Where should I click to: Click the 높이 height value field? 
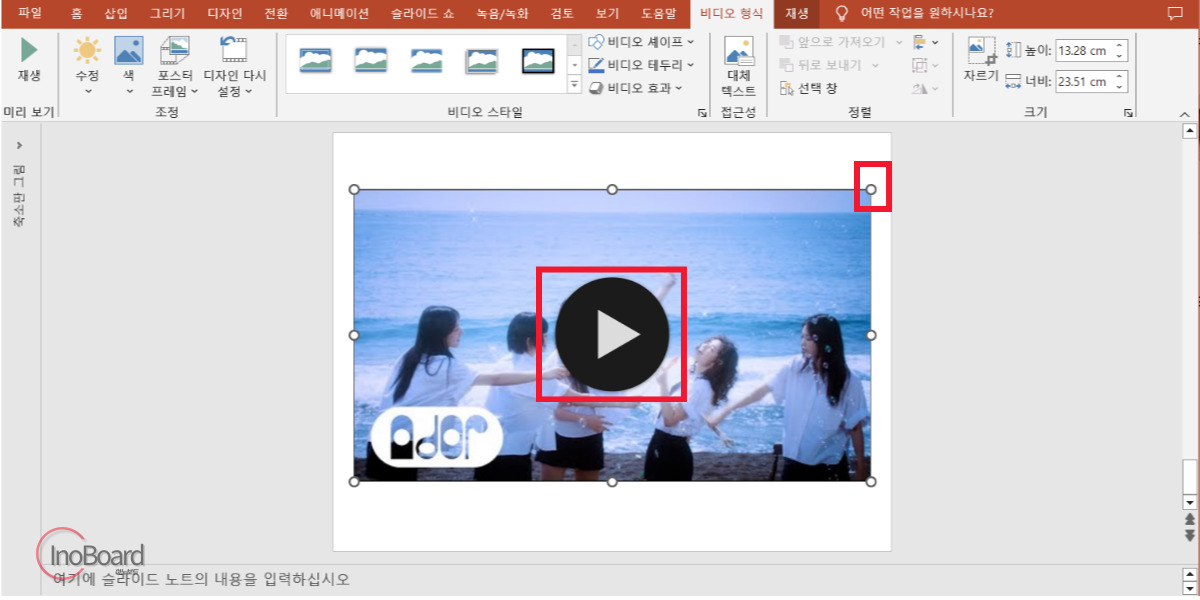click(x=1084, y=50)
